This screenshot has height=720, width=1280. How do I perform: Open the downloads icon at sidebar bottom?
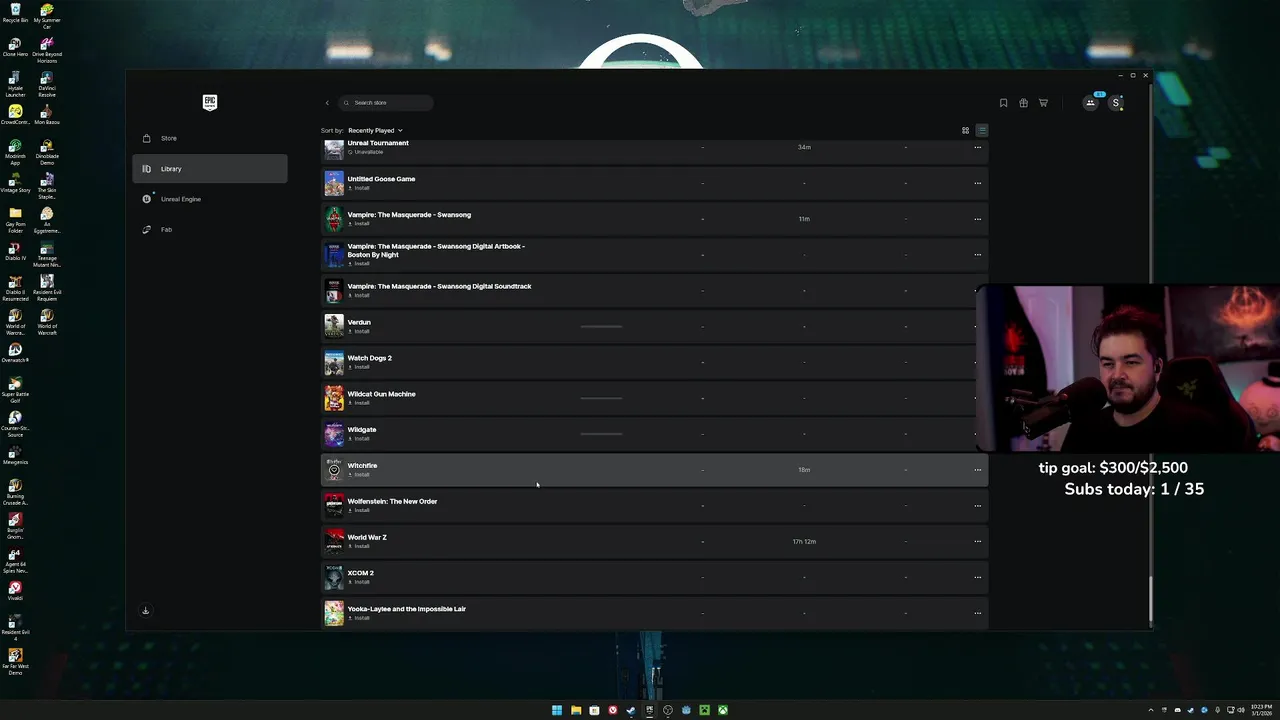click(x=145, y=611)
